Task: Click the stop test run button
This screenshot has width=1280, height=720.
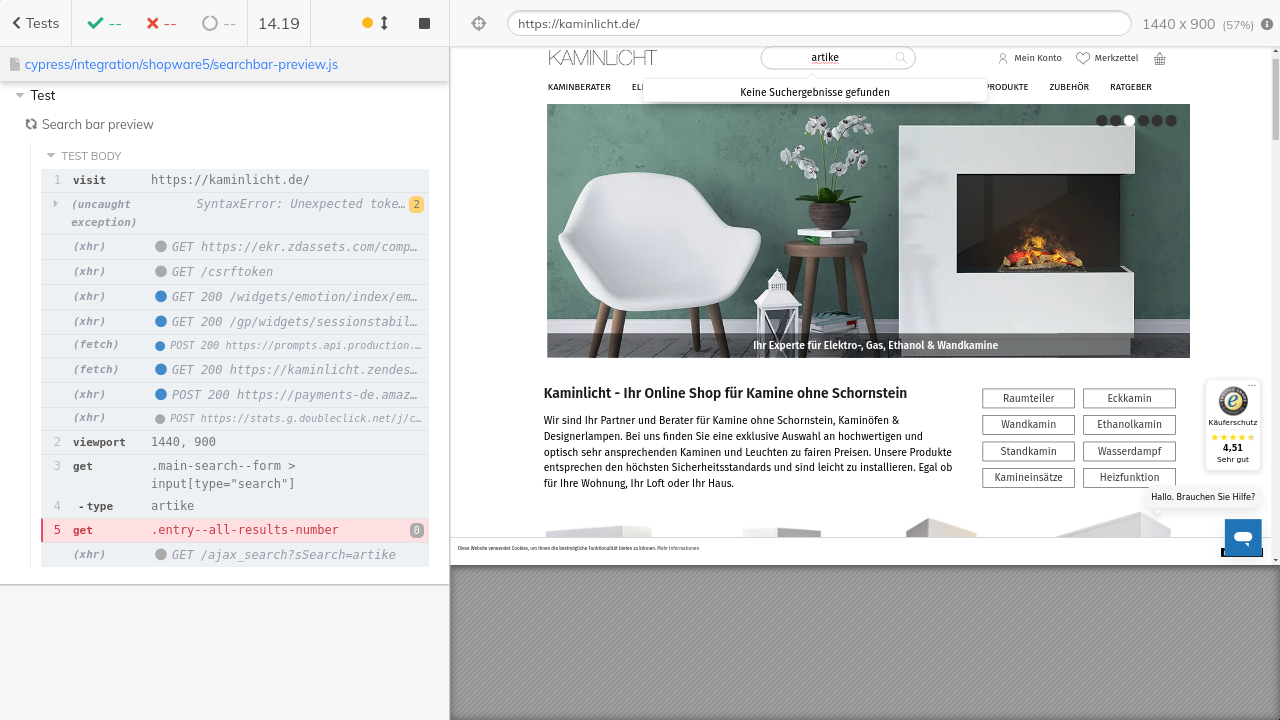Action: pyautogui.click(x=424, y=23)
